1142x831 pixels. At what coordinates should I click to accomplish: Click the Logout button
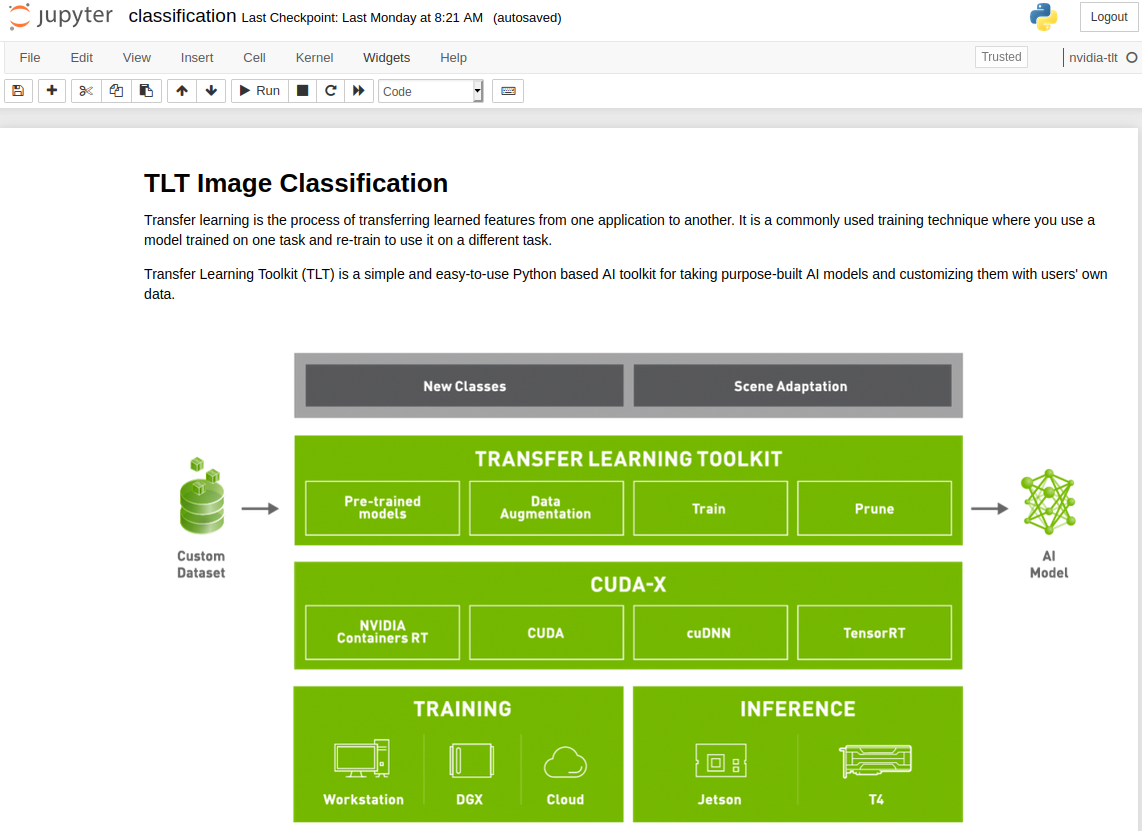(1108, 17)
